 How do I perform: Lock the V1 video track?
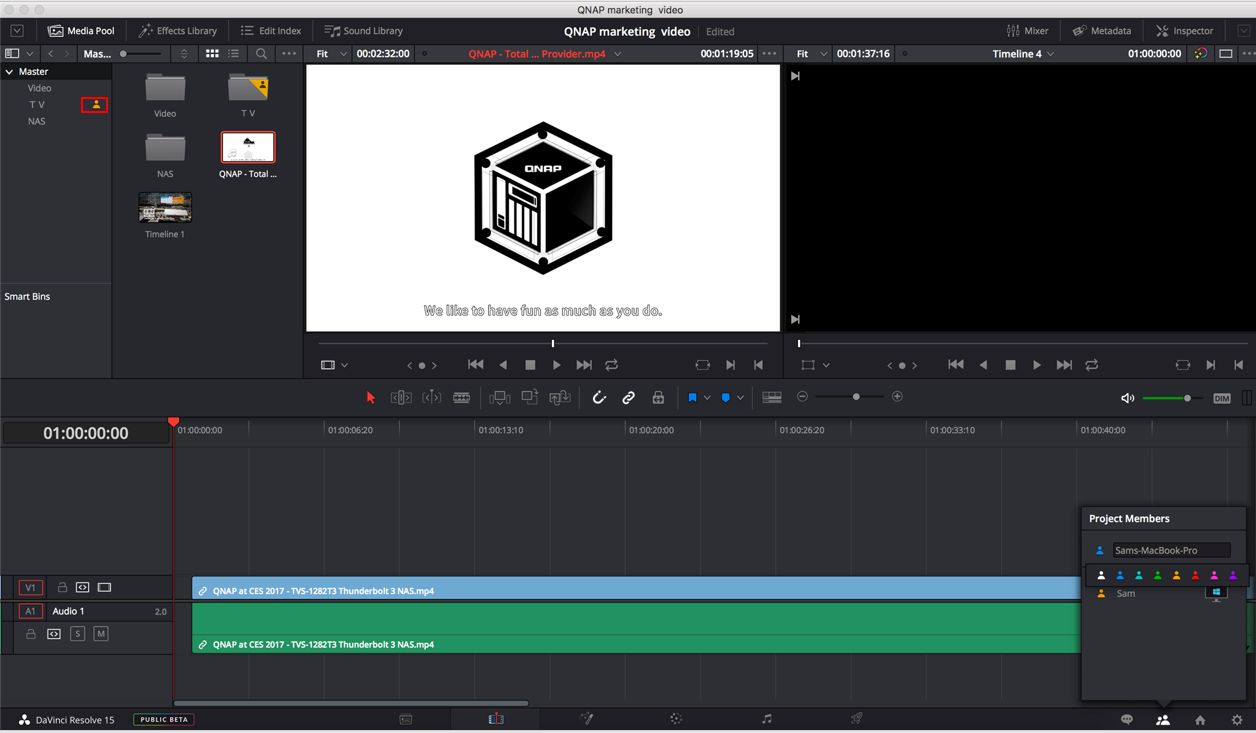pyautogui.click(x=62, y=588)
